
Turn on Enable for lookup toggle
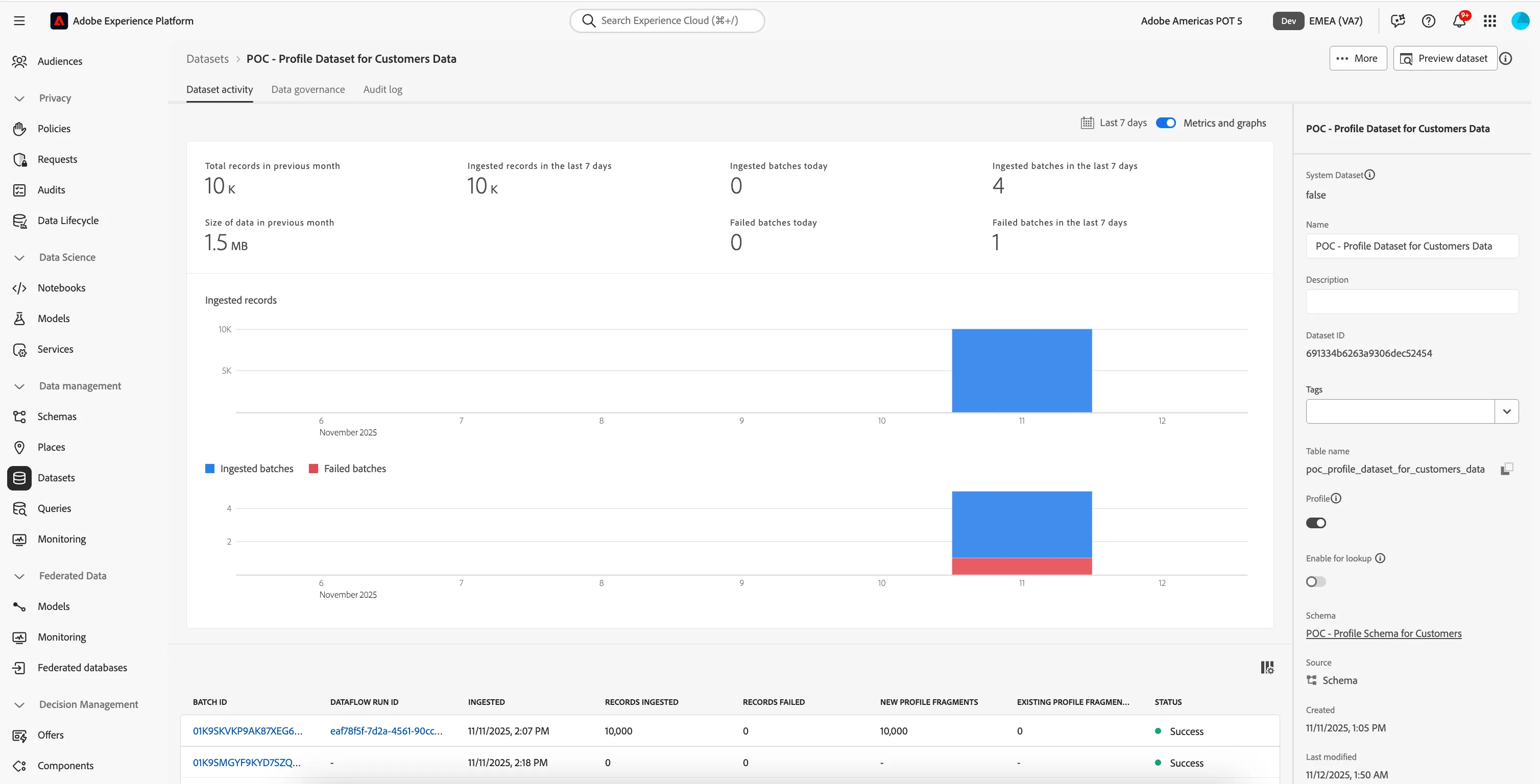tap(1315, 581)
